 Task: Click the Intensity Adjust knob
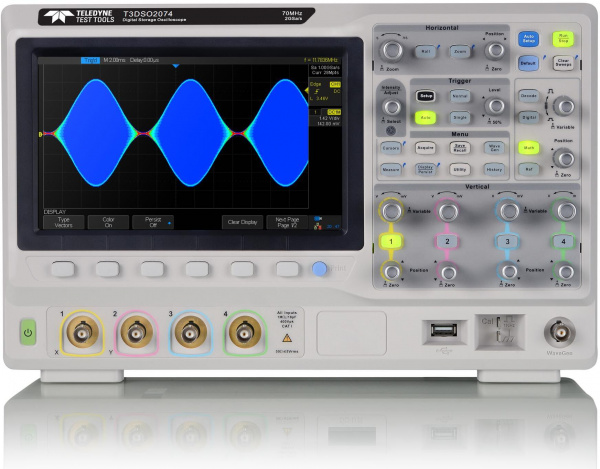[x=392, y=107]
